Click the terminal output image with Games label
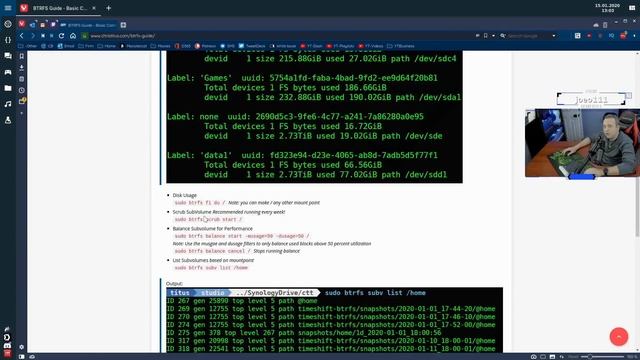Viewport: 640px width, 360px height. (314, 117)
